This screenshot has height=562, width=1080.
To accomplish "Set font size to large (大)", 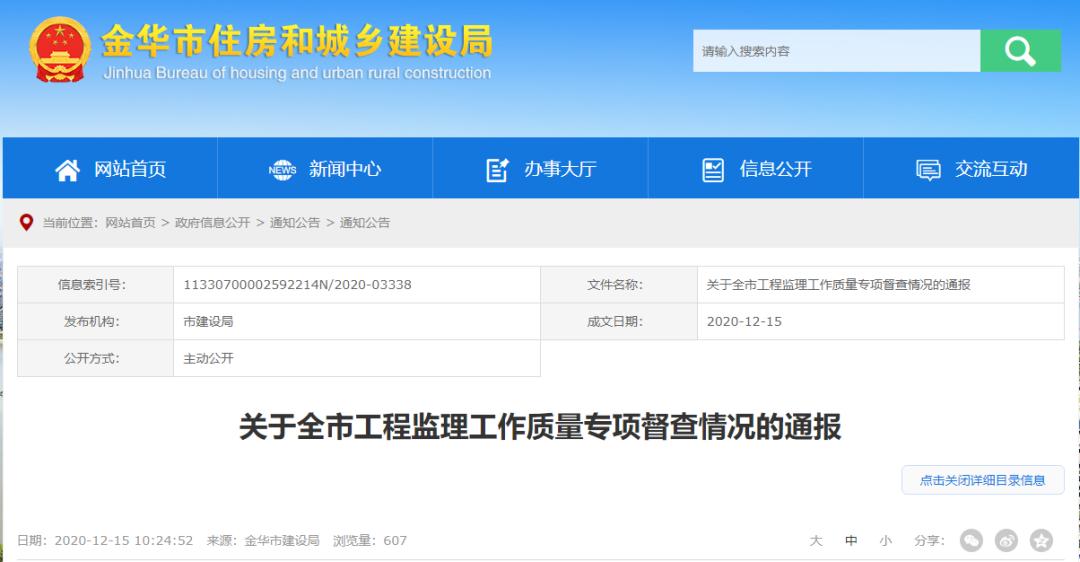I will click(x=816, y=540).
